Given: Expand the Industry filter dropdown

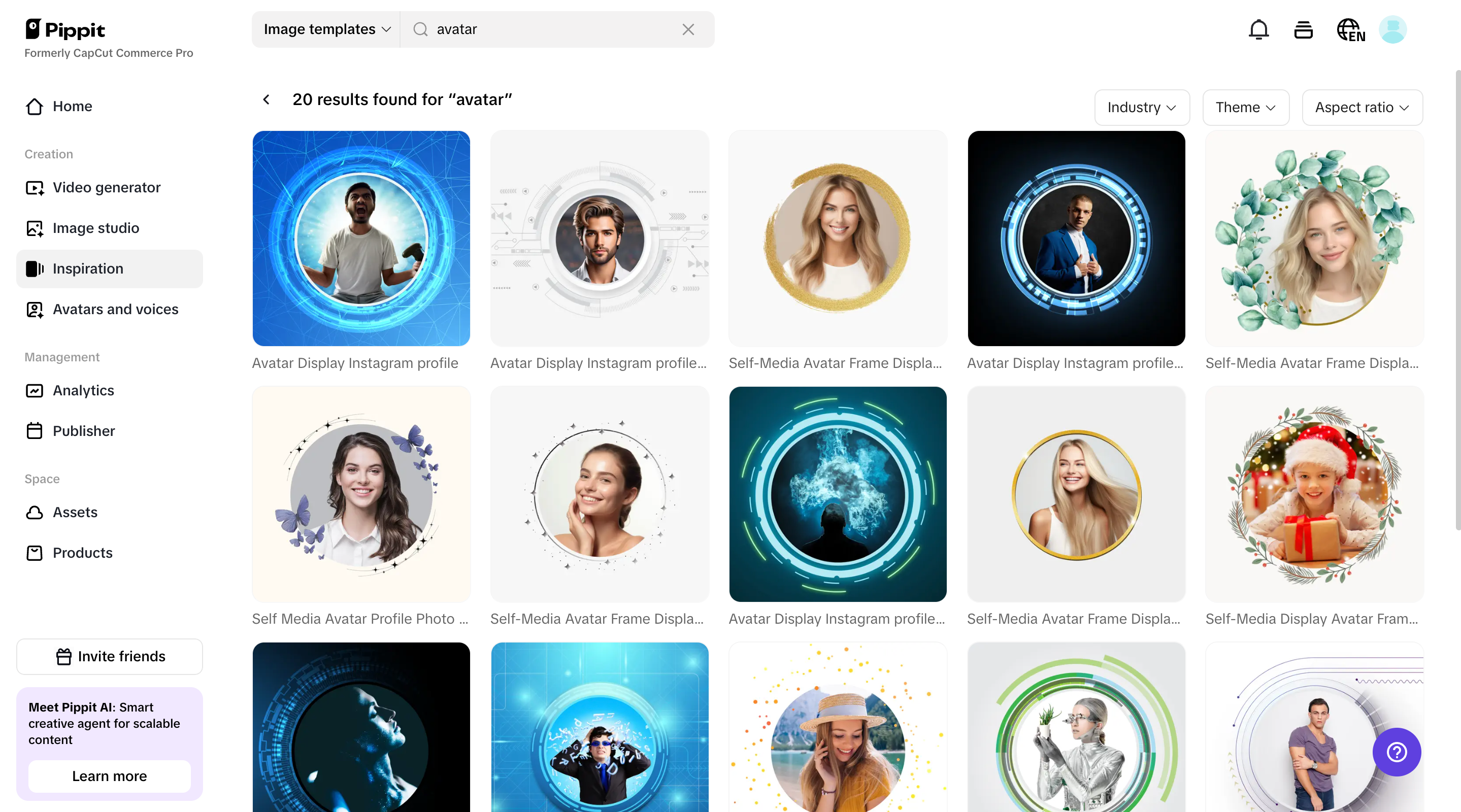Looking at the screenshot, I should tap(1142, 107).
